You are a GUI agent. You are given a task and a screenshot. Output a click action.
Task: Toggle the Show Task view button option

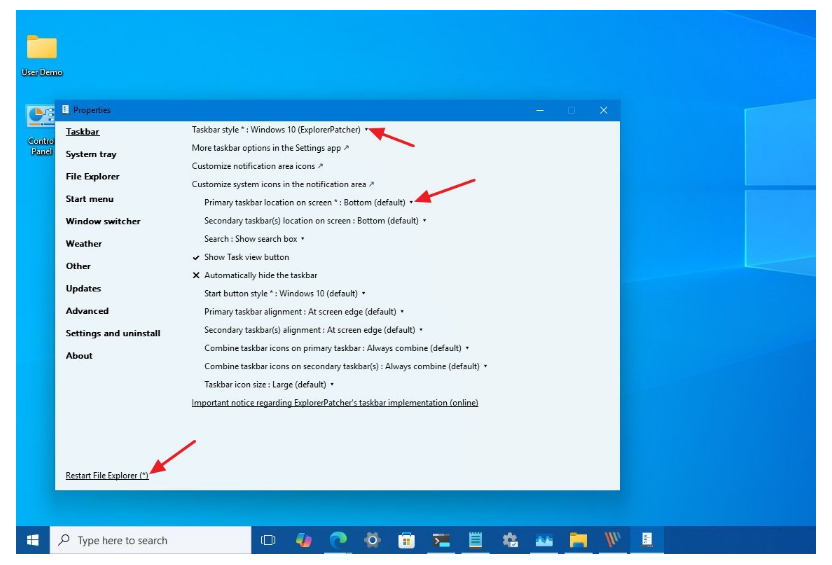pyautogui.click(x=246, y=257)
